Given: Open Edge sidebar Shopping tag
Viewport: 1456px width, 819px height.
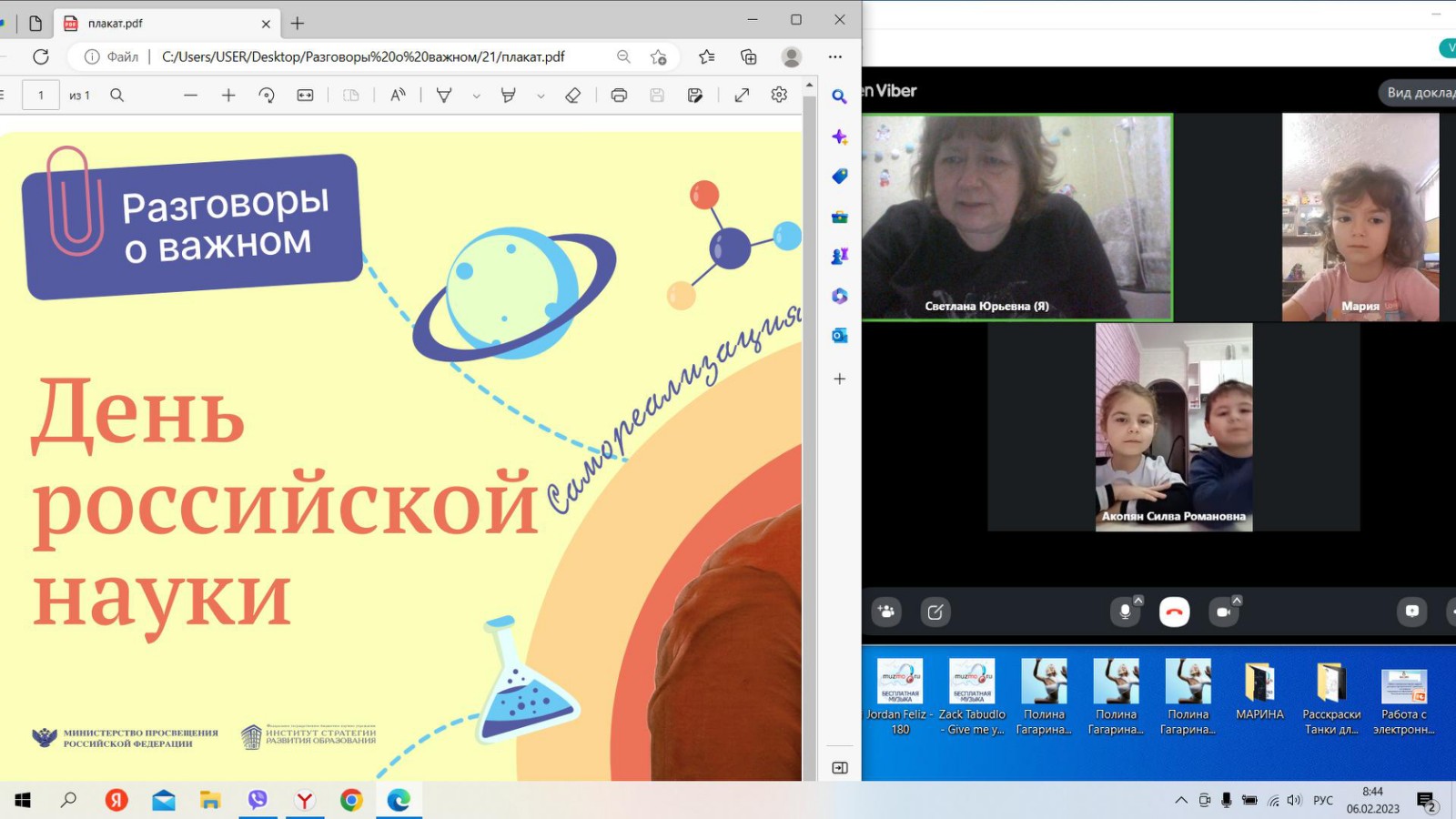Looking at the screenshot, I should coord(840,176).
